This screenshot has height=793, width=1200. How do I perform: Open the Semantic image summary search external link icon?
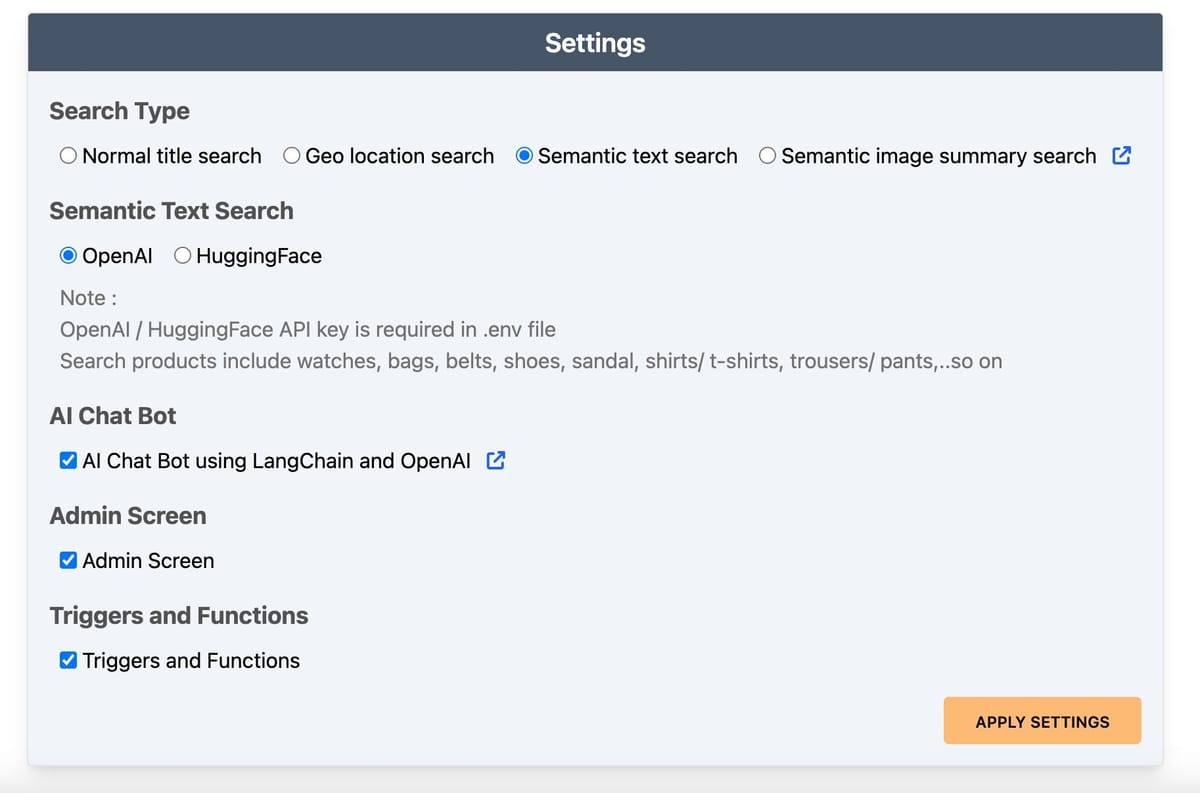pyautogui.click(x=1121, y=156)
